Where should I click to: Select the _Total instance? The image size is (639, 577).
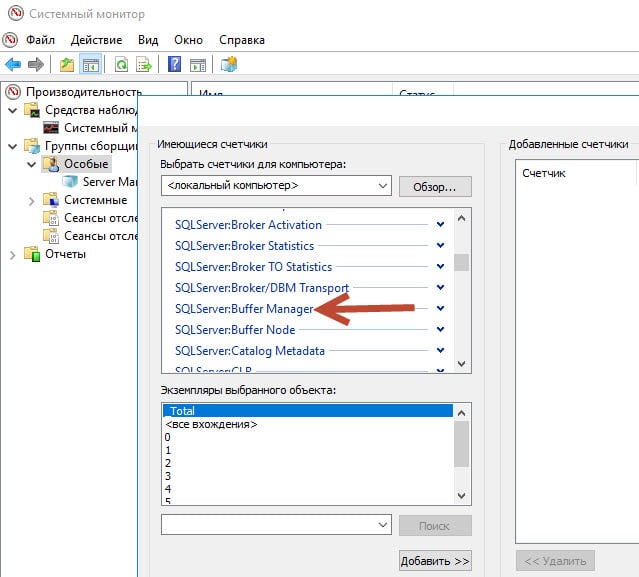308,411
